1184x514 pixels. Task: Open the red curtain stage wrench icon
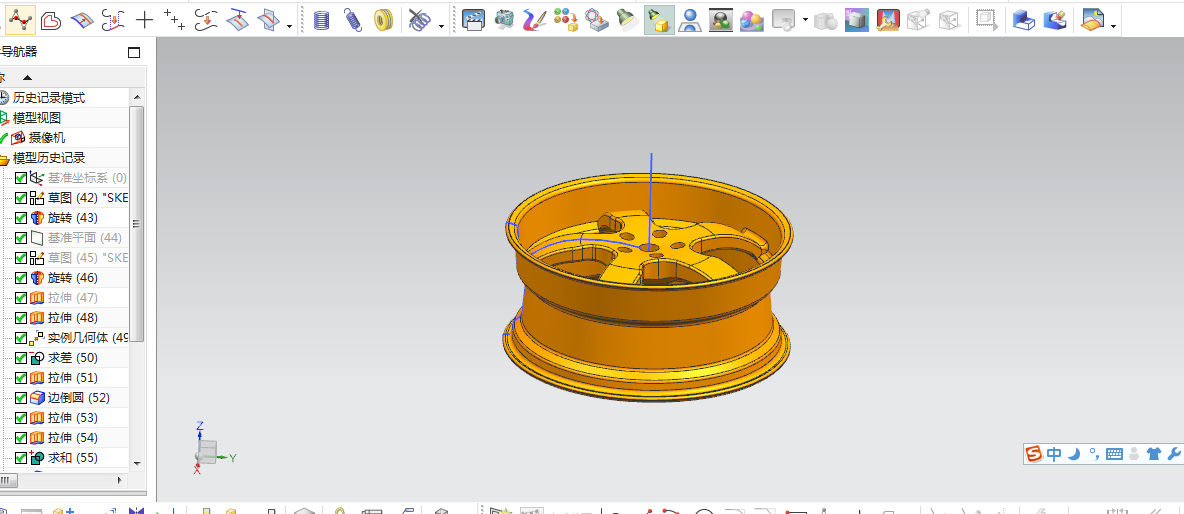pos(887,20)
